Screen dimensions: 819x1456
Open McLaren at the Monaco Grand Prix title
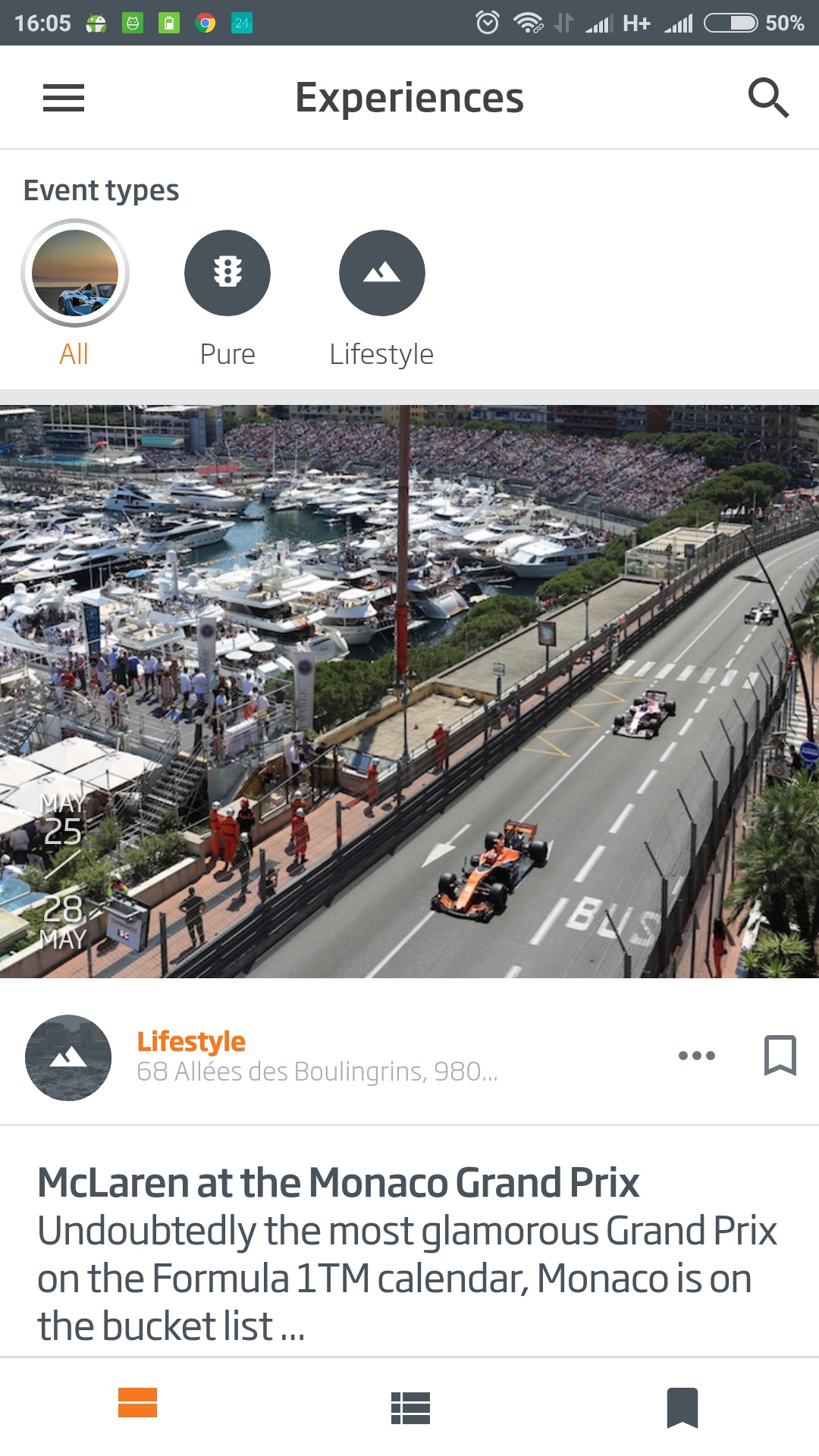coord(338,1182)
